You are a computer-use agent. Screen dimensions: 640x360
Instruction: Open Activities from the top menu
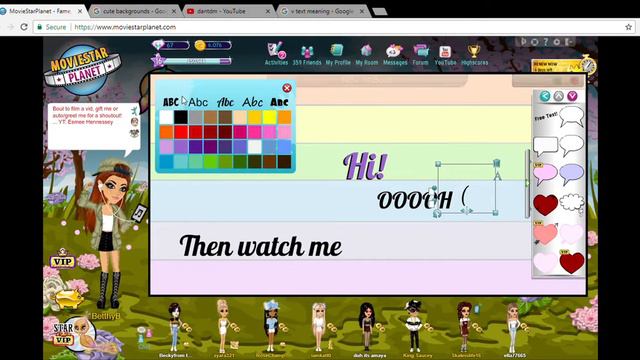pyautogui.click(x=276, y=54)
